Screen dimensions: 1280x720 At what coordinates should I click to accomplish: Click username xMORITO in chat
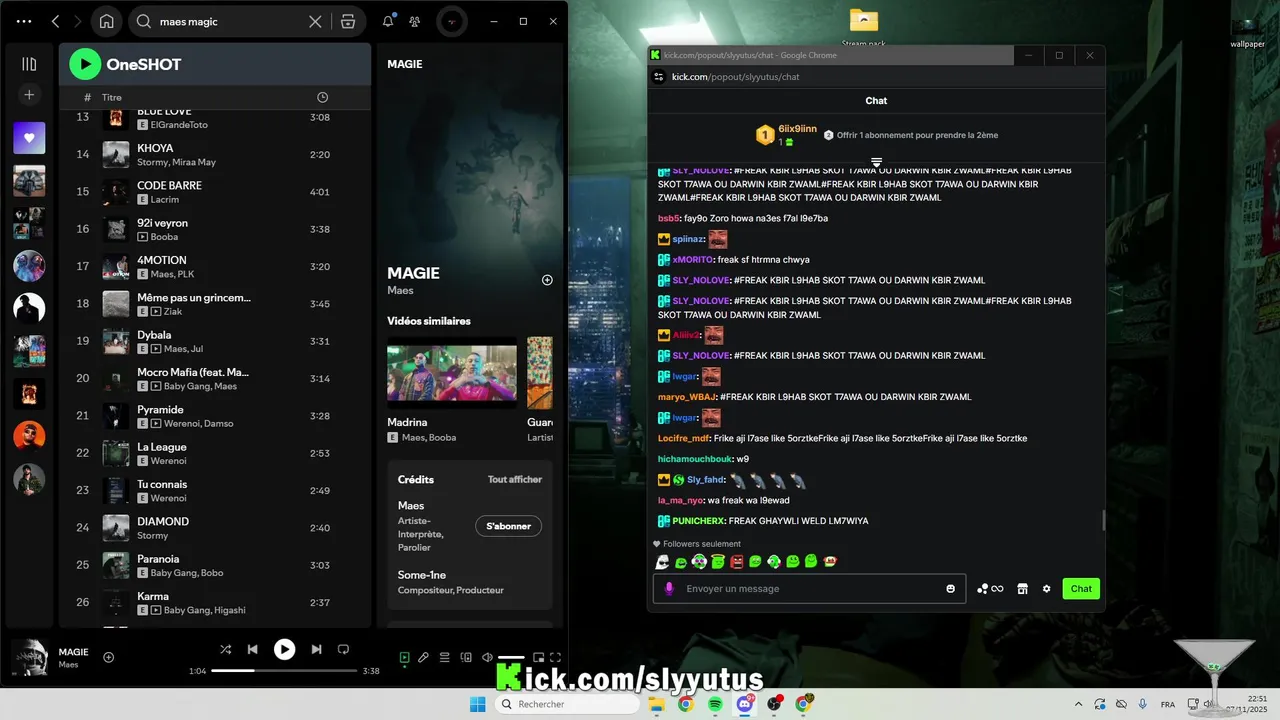(x=692, y=260)
